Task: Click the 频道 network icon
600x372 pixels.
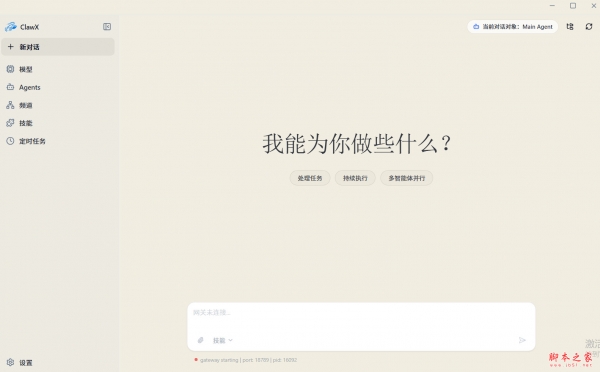Action: (10, 105)
